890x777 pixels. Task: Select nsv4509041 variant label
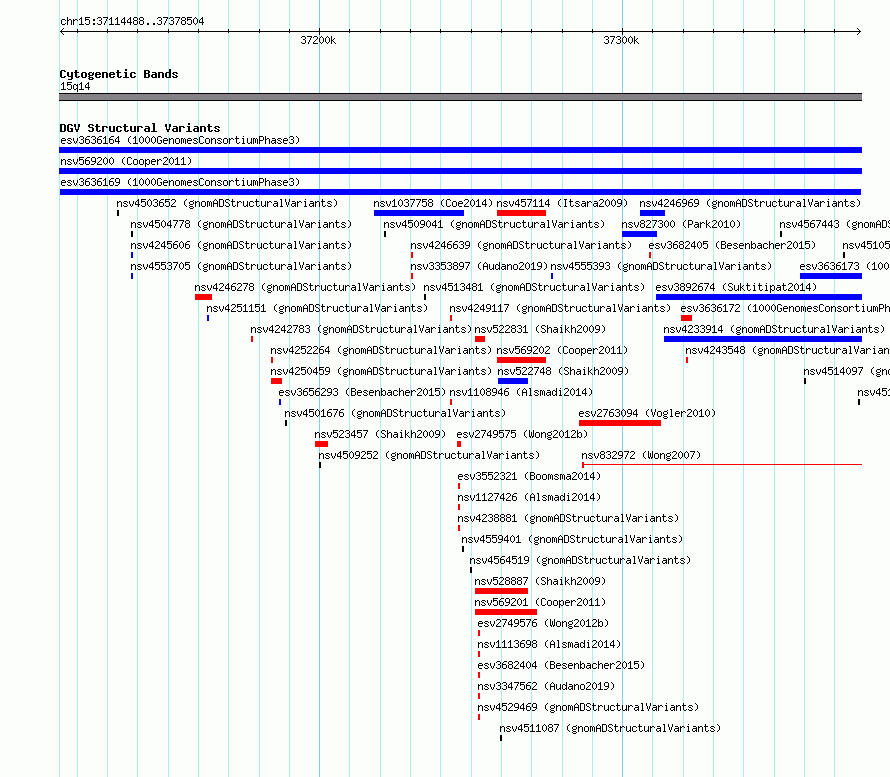pos(494,224)
